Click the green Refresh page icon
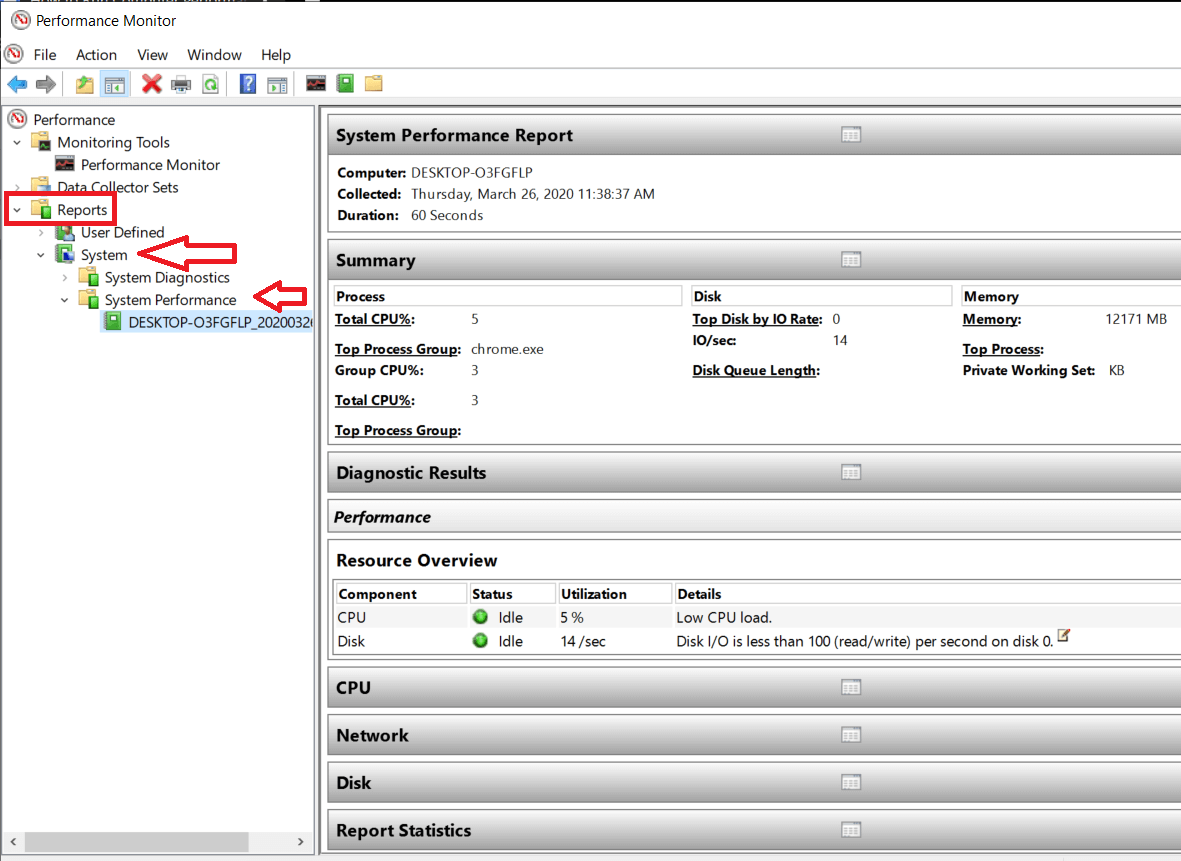The height and width of the screenshot is (861, 1181). (x=210, y=84)
